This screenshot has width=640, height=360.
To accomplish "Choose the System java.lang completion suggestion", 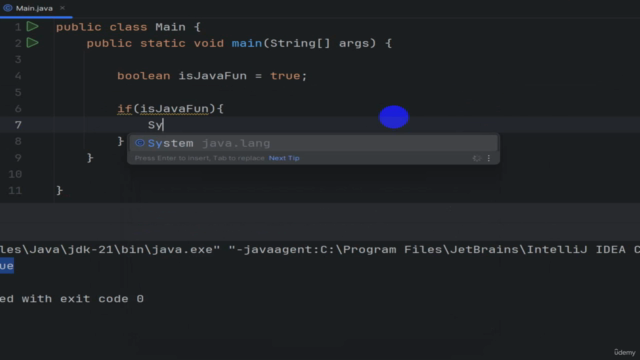I will click(313, 143).
